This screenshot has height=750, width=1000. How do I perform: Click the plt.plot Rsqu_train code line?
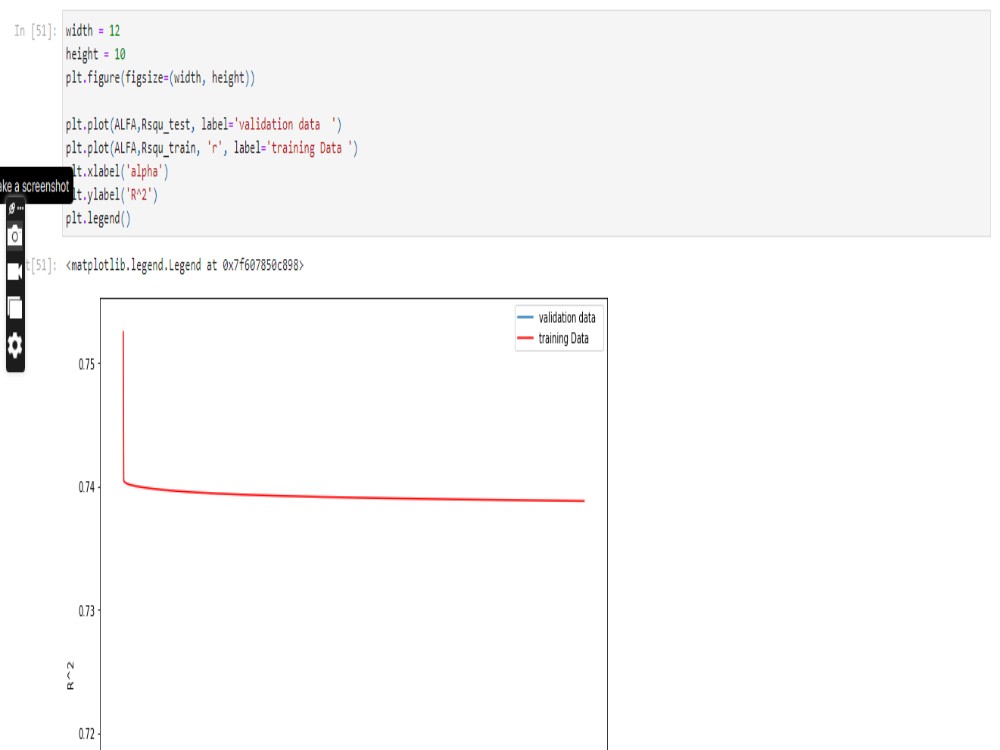click(x=212, y=148)
